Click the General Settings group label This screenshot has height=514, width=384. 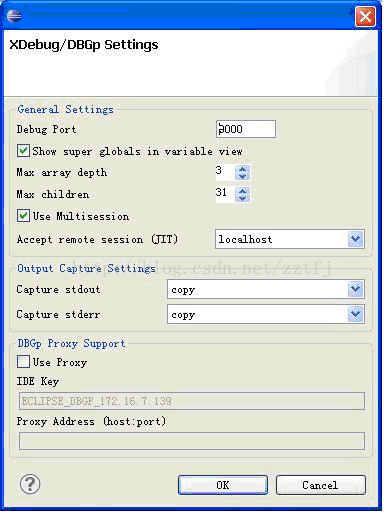[x=66, y=109]
